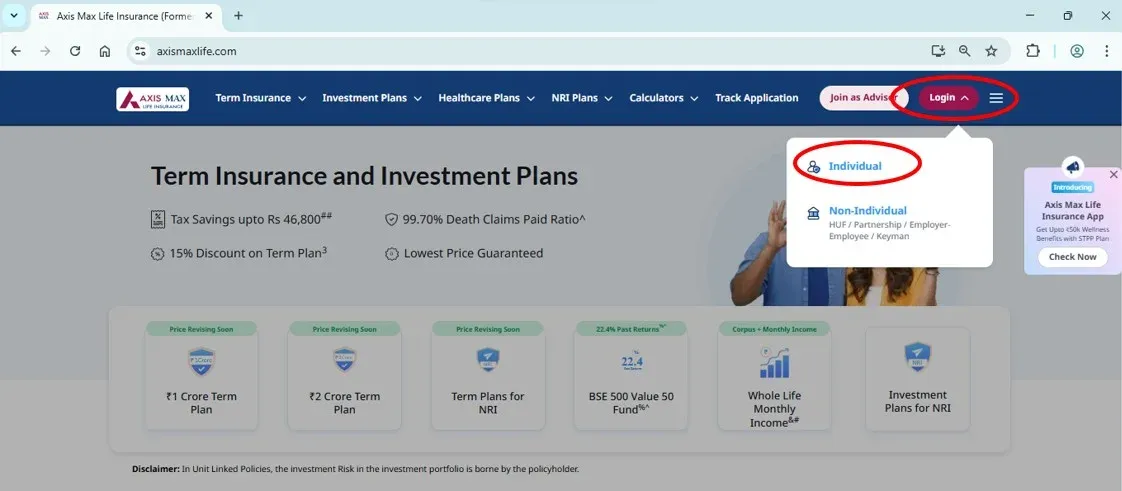Open browser home page icon
This screenshot has height=491, width=1122.
(104, 51)
